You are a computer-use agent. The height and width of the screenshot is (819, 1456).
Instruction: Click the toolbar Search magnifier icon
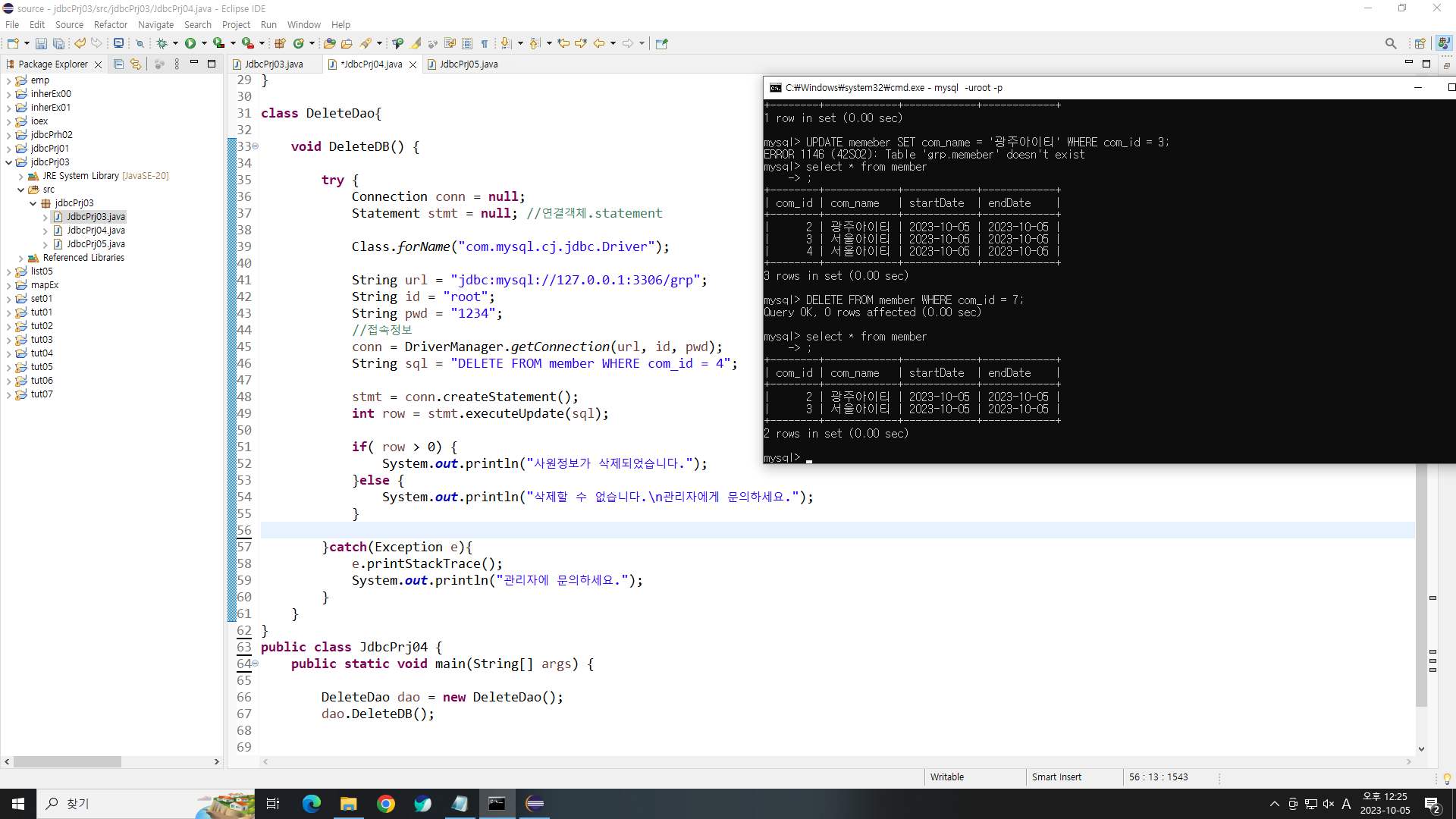(x=1390, y=44)
